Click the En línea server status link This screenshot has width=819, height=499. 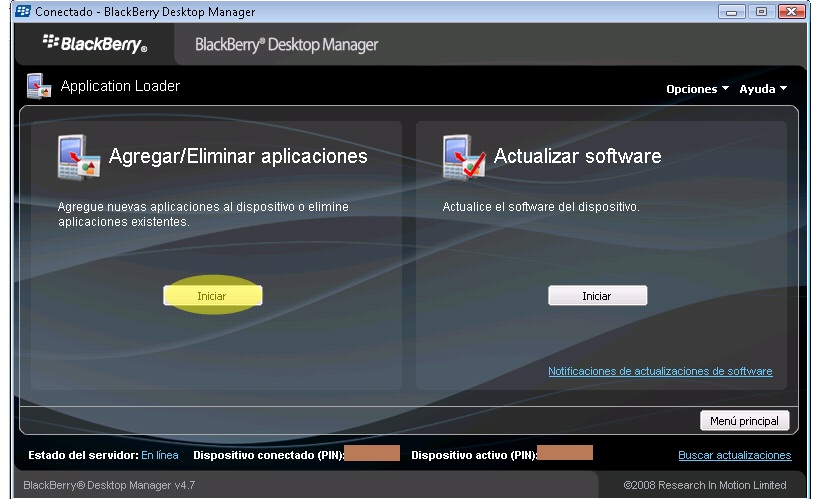tap(160, 455)
